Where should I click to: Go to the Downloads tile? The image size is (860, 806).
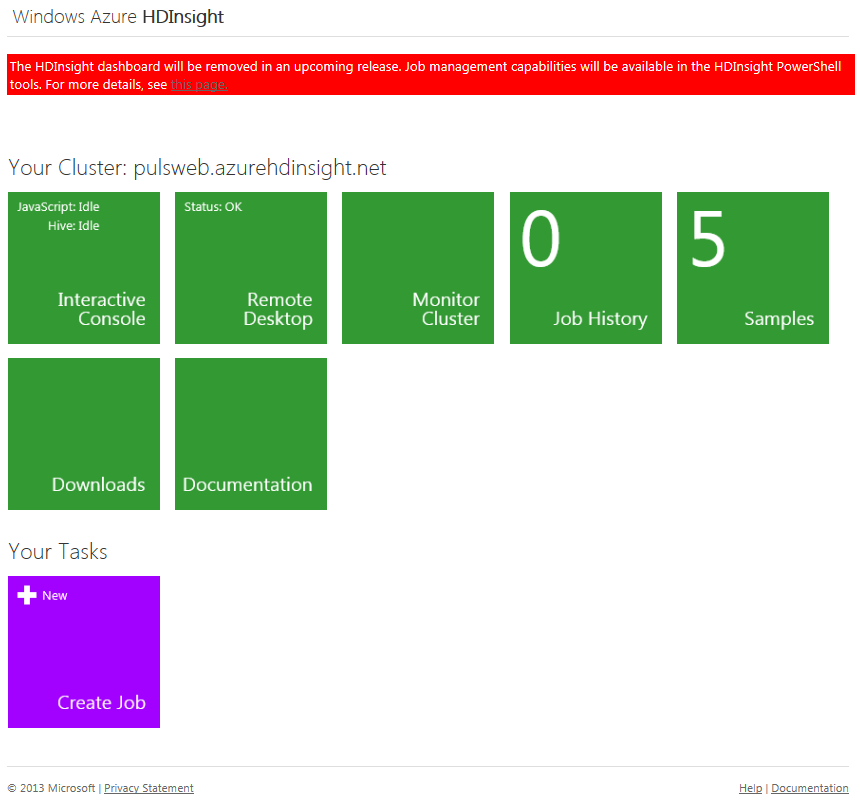[x=84, y=434]
